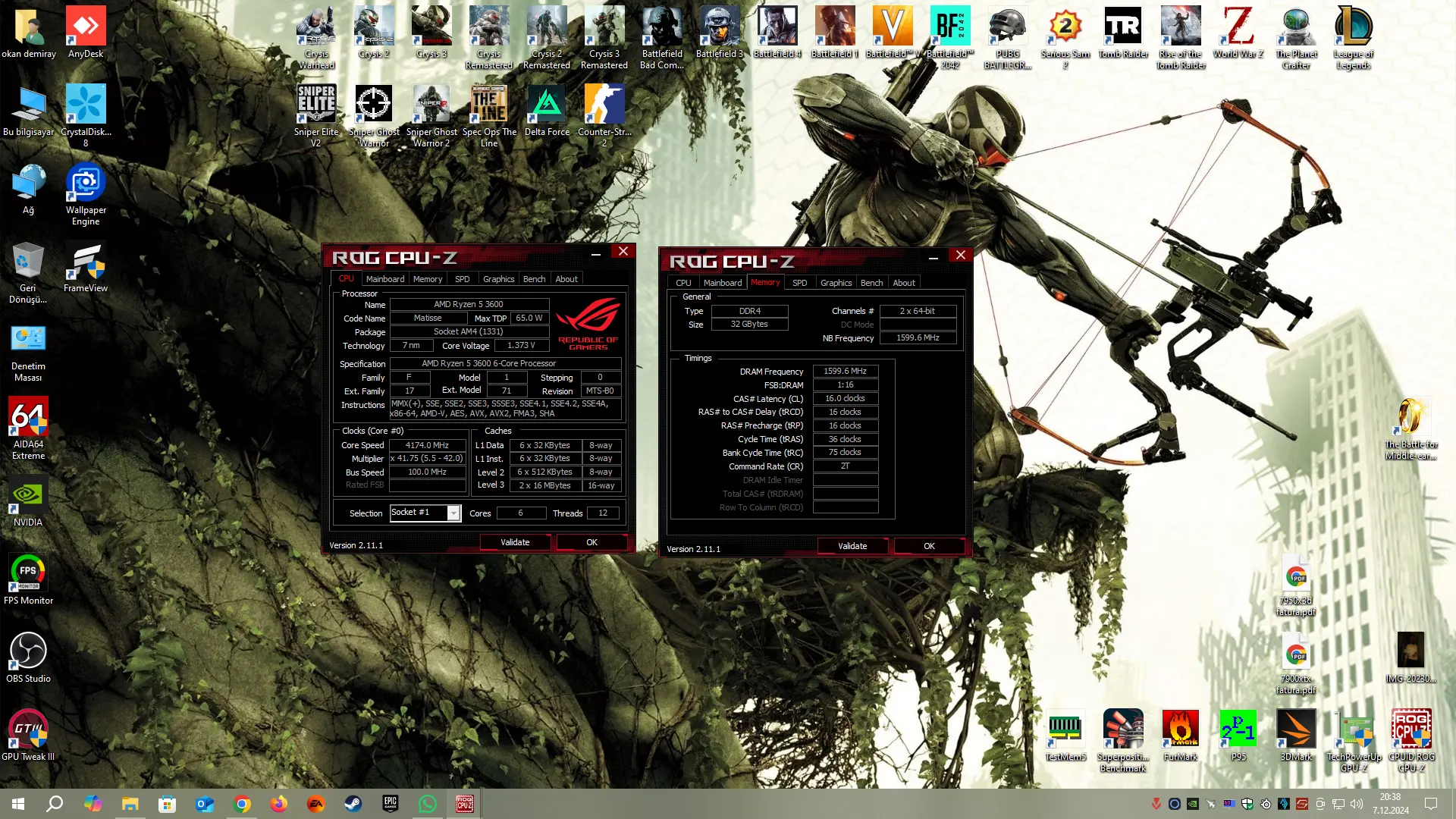Select The Battle for Middle-earth icon
This screenshot has height=819, width=1456.
pyautogui.click(x=1411, y=428)
